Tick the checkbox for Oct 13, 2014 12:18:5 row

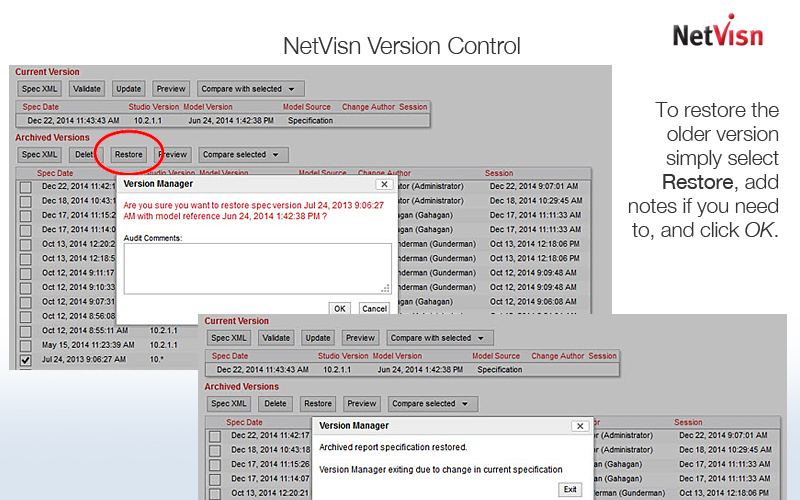(x=26, y=259)
